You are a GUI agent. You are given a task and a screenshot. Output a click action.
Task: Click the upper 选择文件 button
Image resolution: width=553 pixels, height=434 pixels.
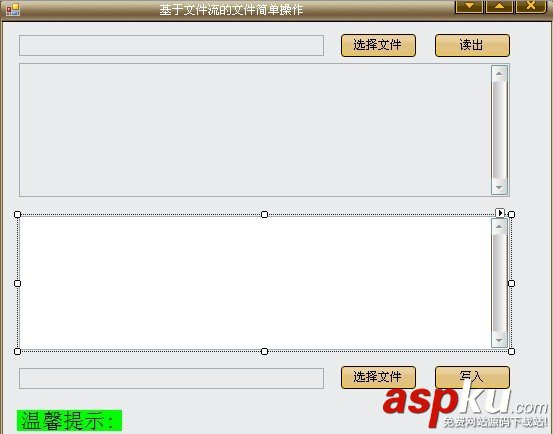378,45
